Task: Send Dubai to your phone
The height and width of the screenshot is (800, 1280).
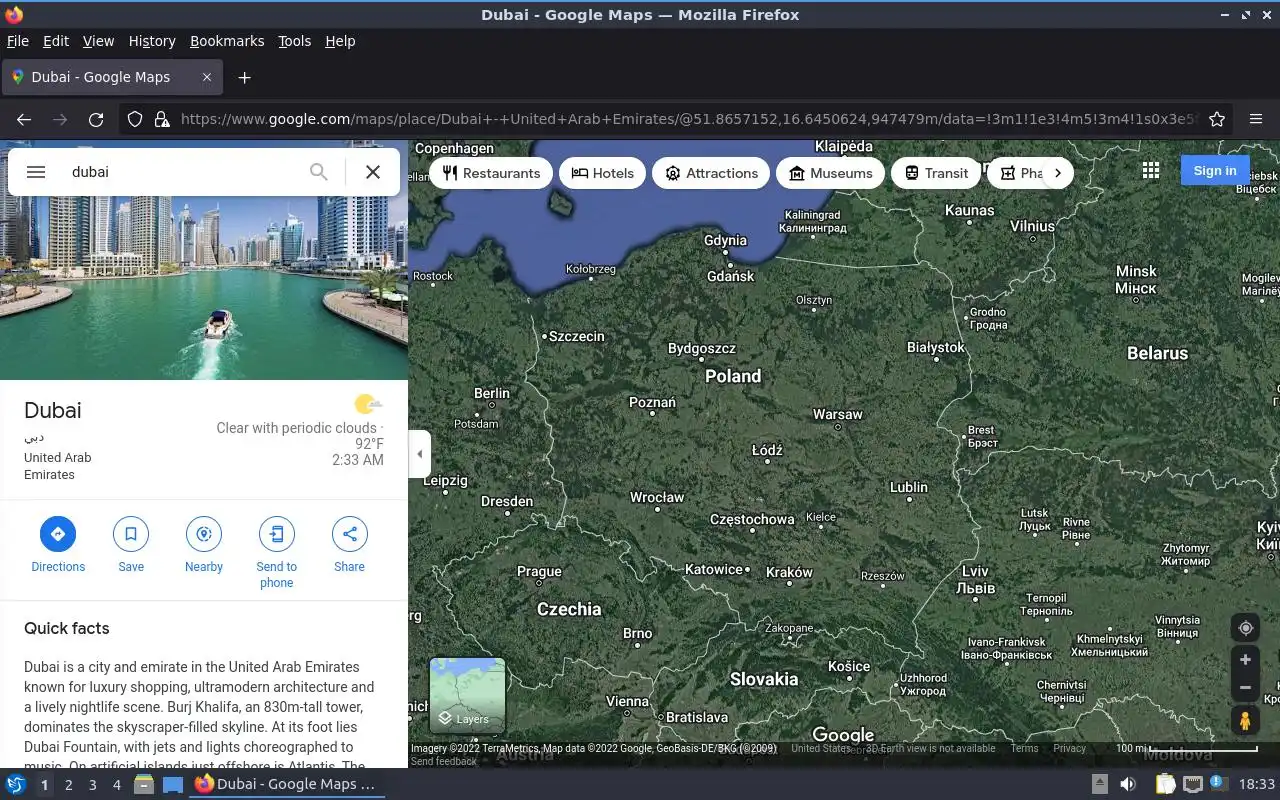Action: 277,552
